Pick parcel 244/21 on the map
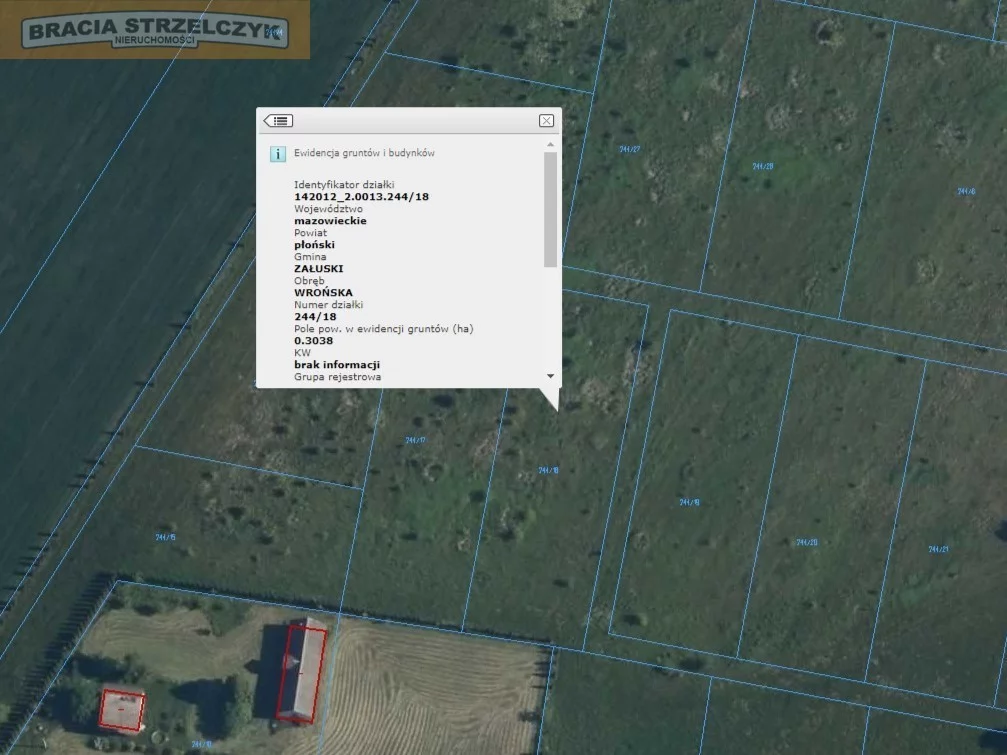This screenshot has width=1007, height=755. [938, 549]
